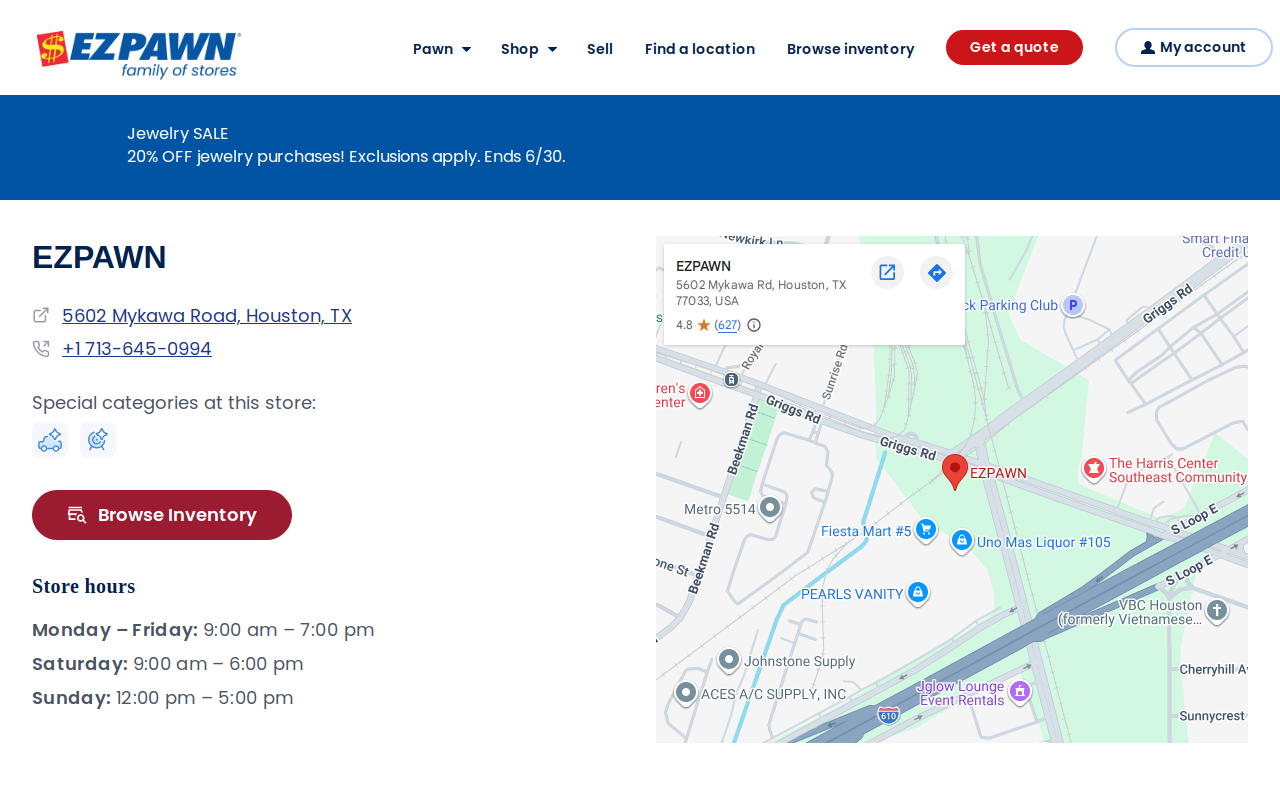Open Browse inventory in navigation bar
1280x800 pixels.
coord(850,49)
